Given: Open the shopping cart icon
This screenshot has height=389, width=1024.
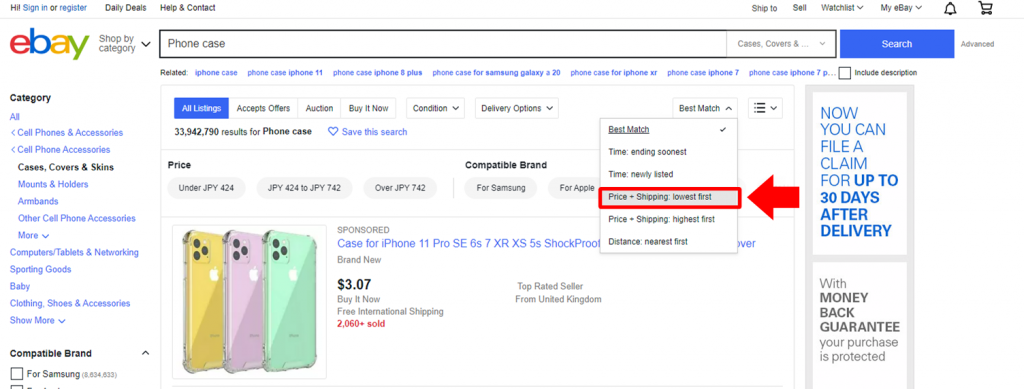Looking at the screenshot, I should point(985,8).
